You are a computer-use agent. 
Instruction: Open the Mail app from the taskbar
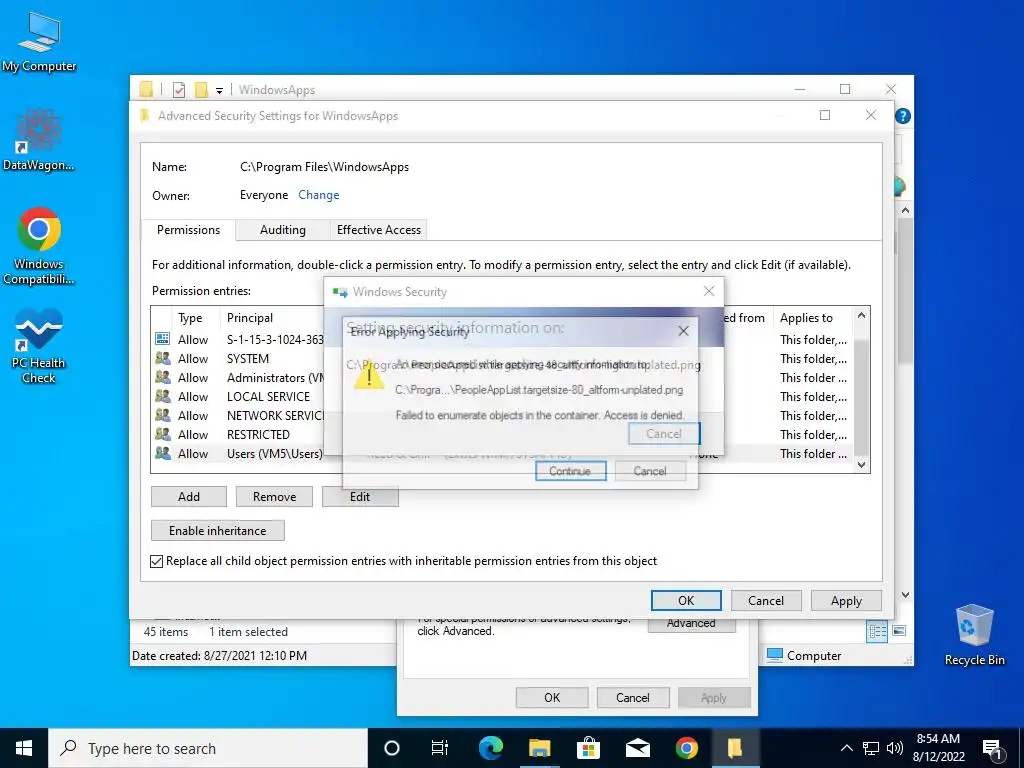[x=637, y=748]
